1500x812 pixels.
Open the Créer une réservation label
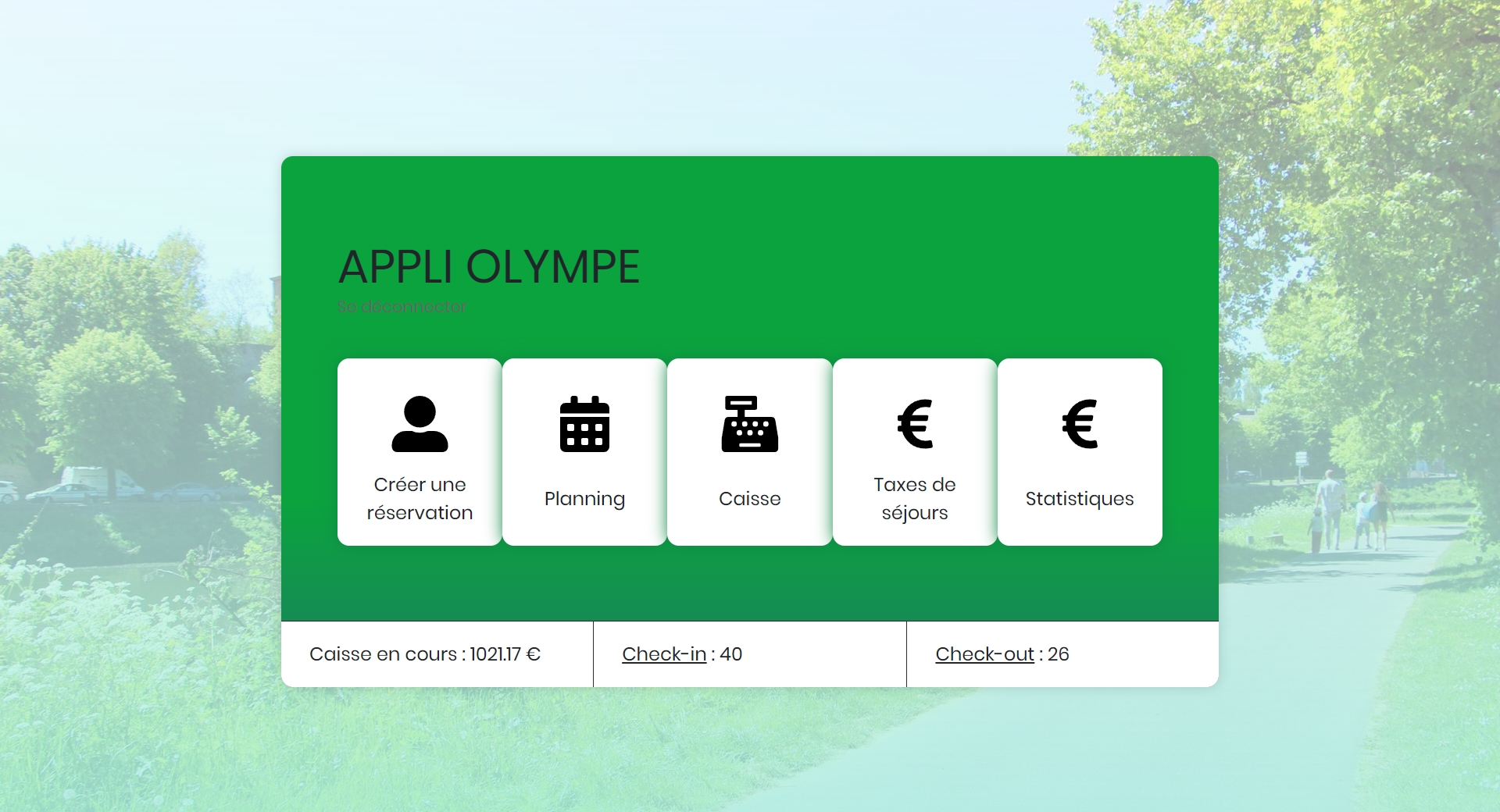420,498
